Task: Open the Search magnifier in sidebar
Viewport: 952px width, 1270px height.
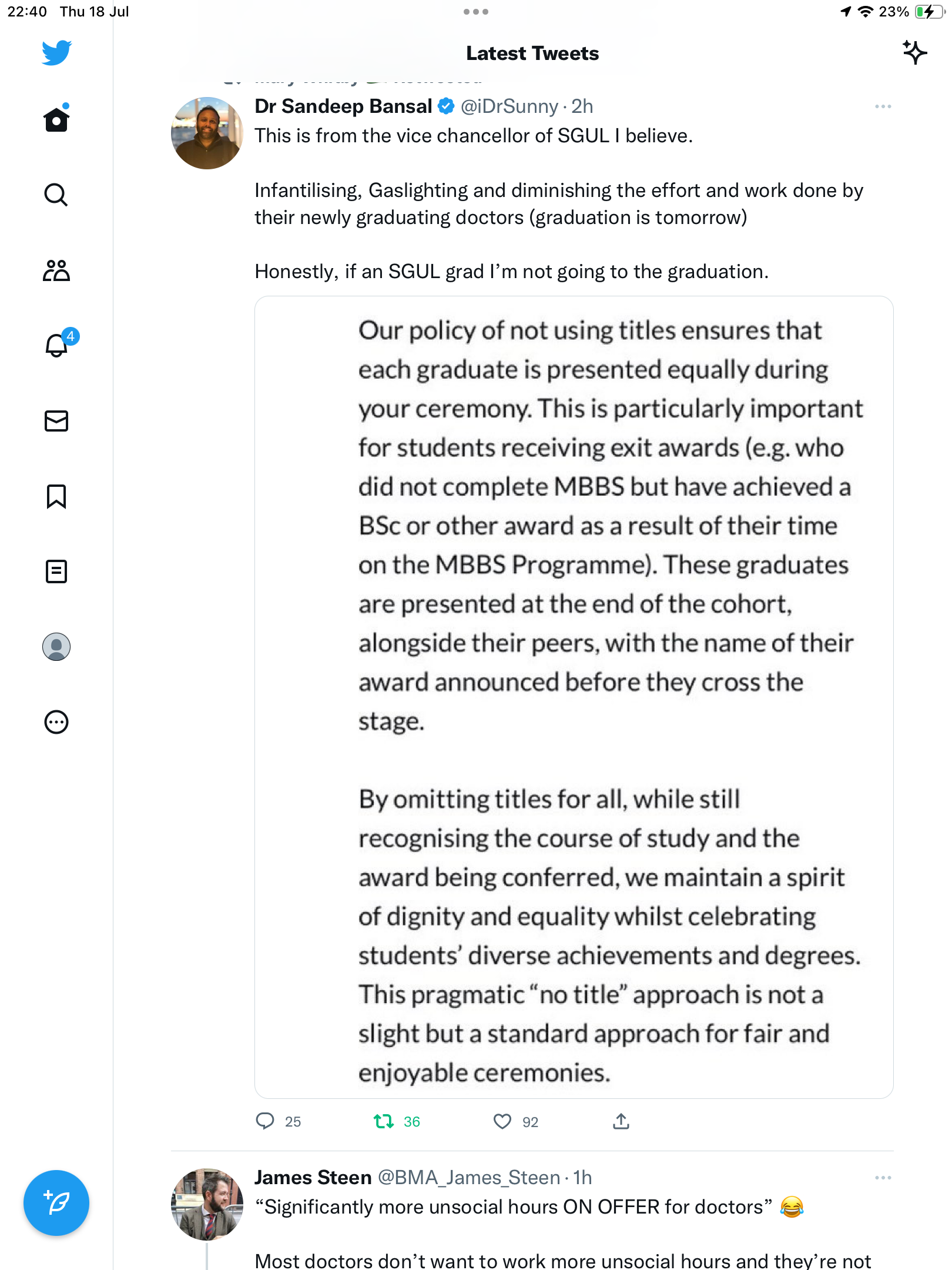Action: (x=56, y=195)
